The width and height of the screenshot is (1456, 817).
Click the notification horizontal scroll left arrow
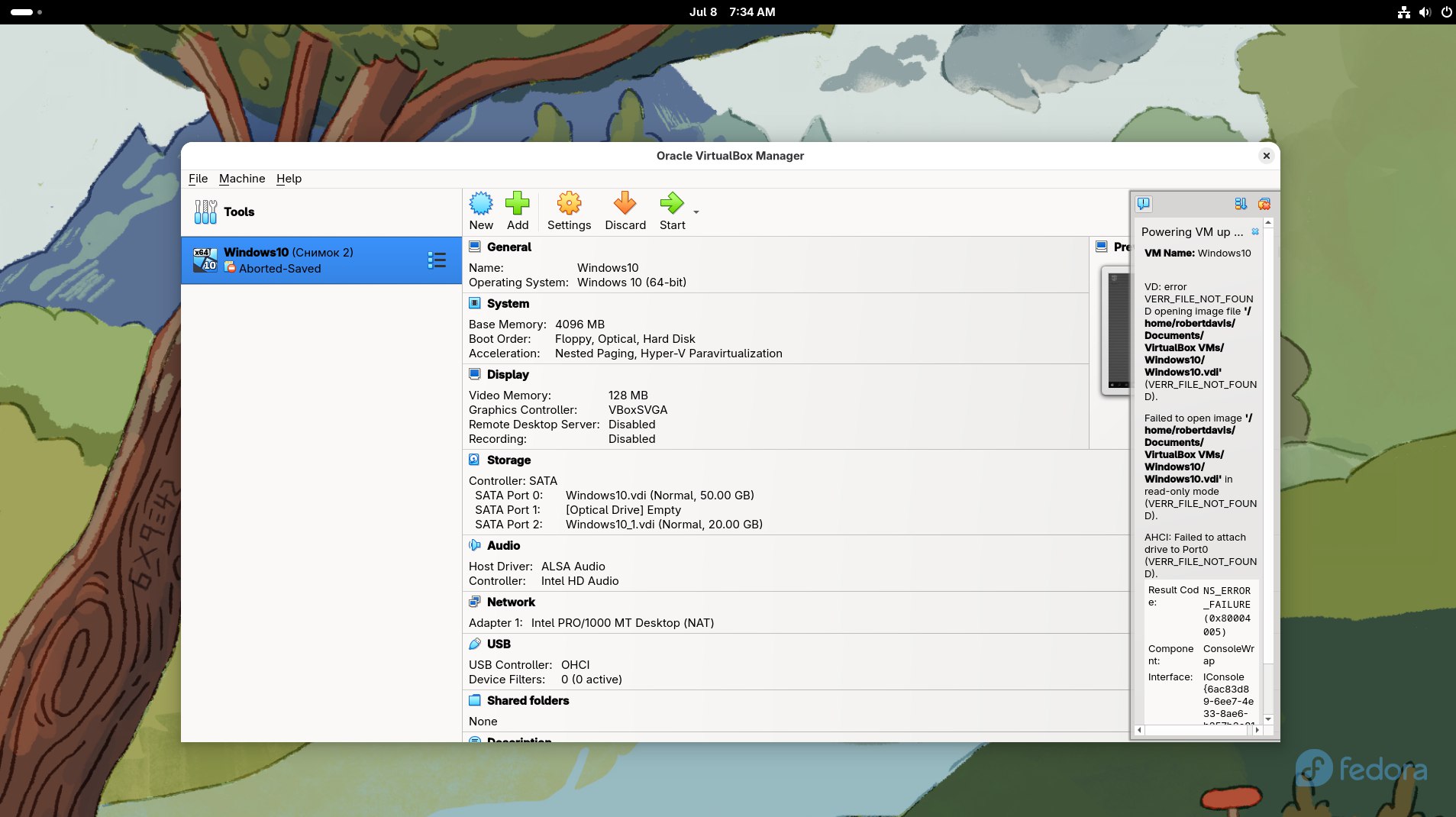[x=1139, y=730]
